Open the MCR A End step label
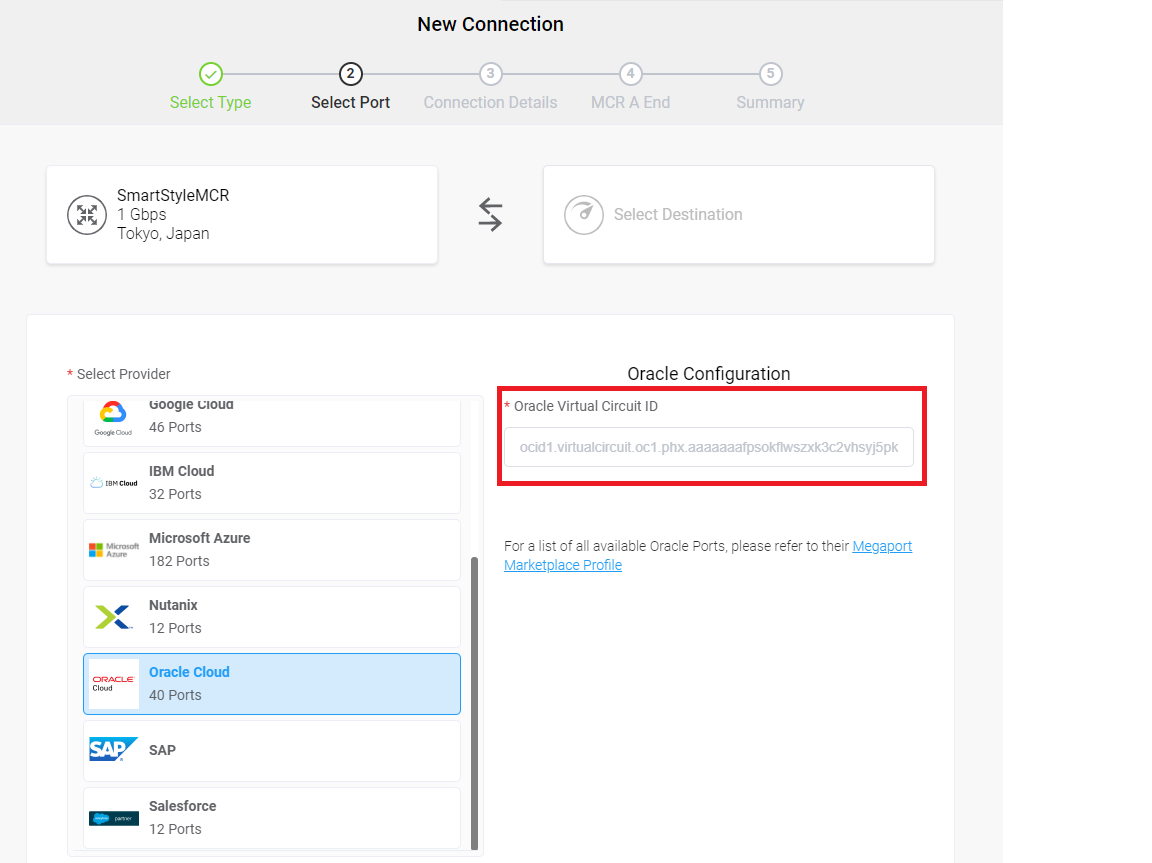This screenshot has width=1152, height=863. [630, 102]
